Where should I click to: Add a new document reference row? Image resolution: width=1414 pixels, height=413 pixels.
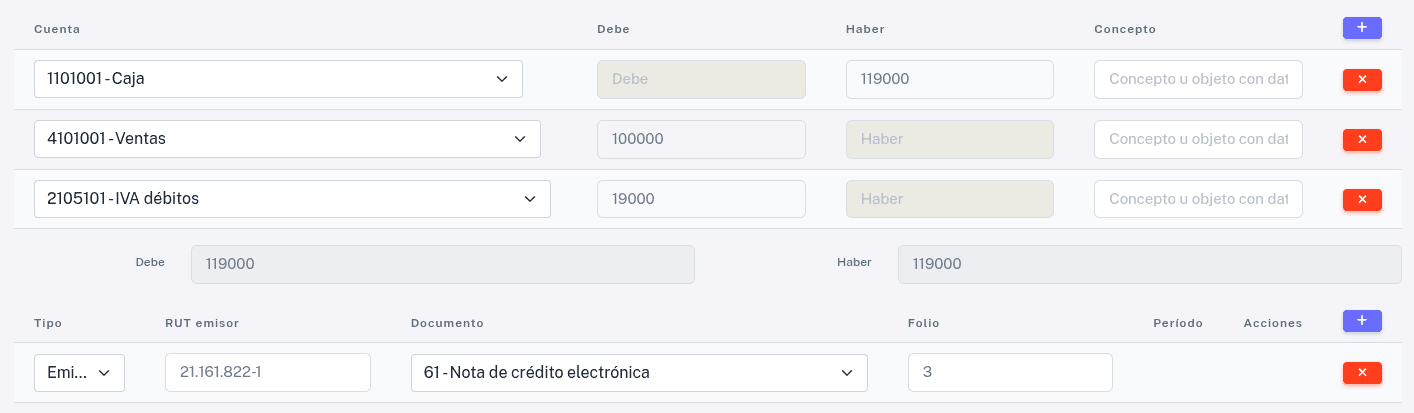coord(1361,321)
